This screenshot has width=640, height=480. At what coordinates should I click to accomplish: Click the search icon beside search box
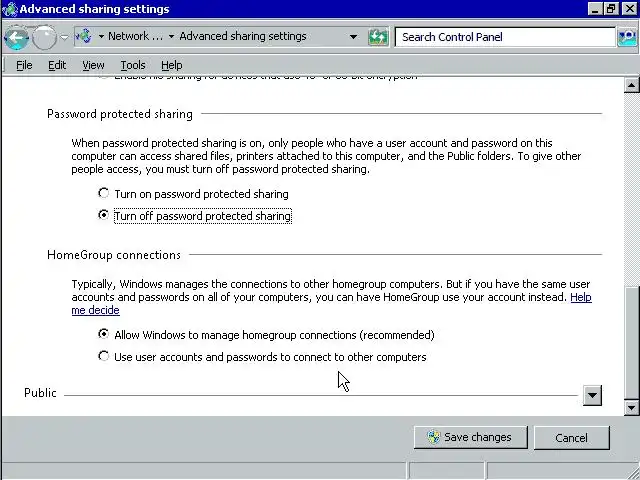(627, 37)
